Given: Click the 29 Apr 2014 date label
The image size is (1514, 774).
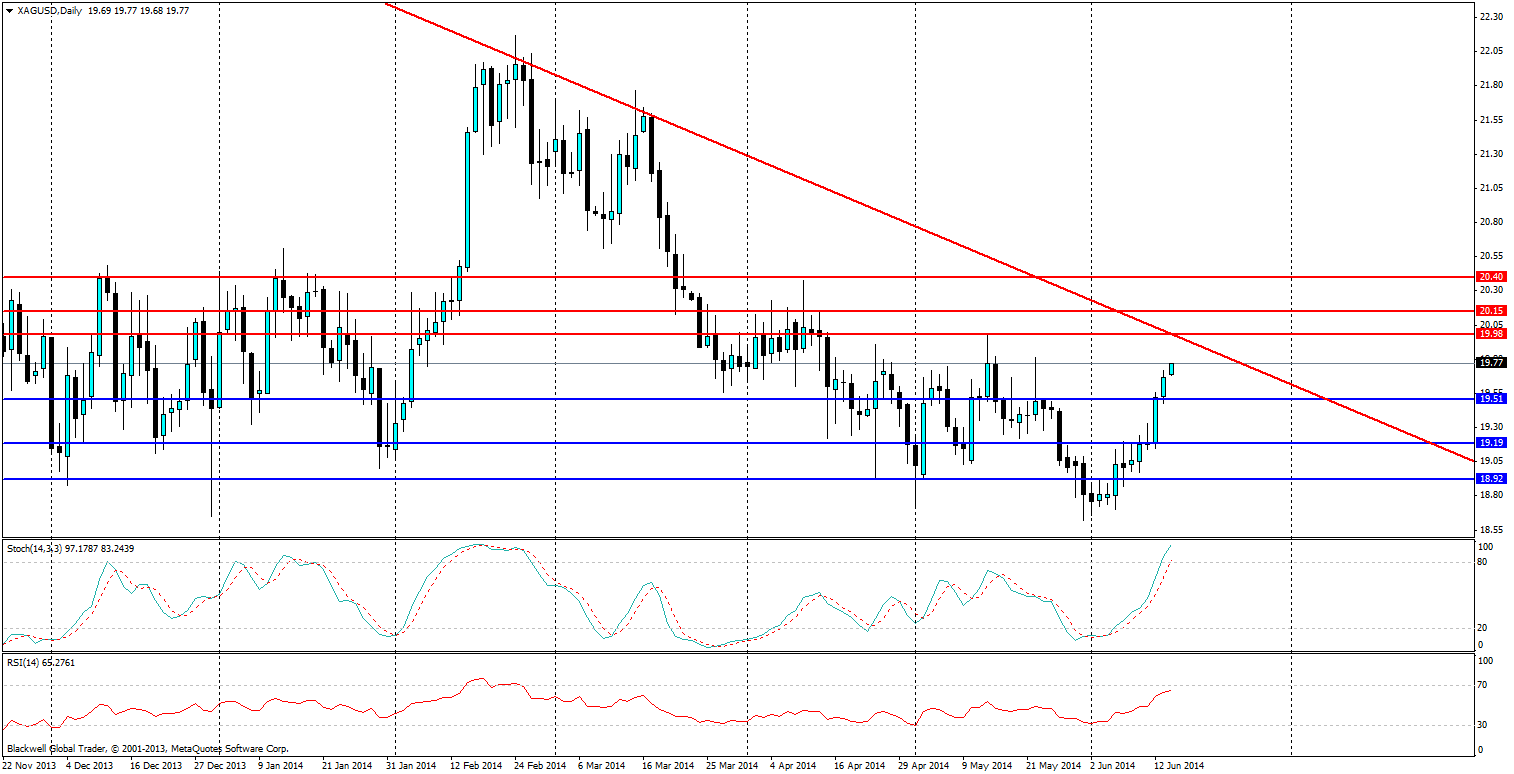Looking at the screenshot, I should (924, 766).
